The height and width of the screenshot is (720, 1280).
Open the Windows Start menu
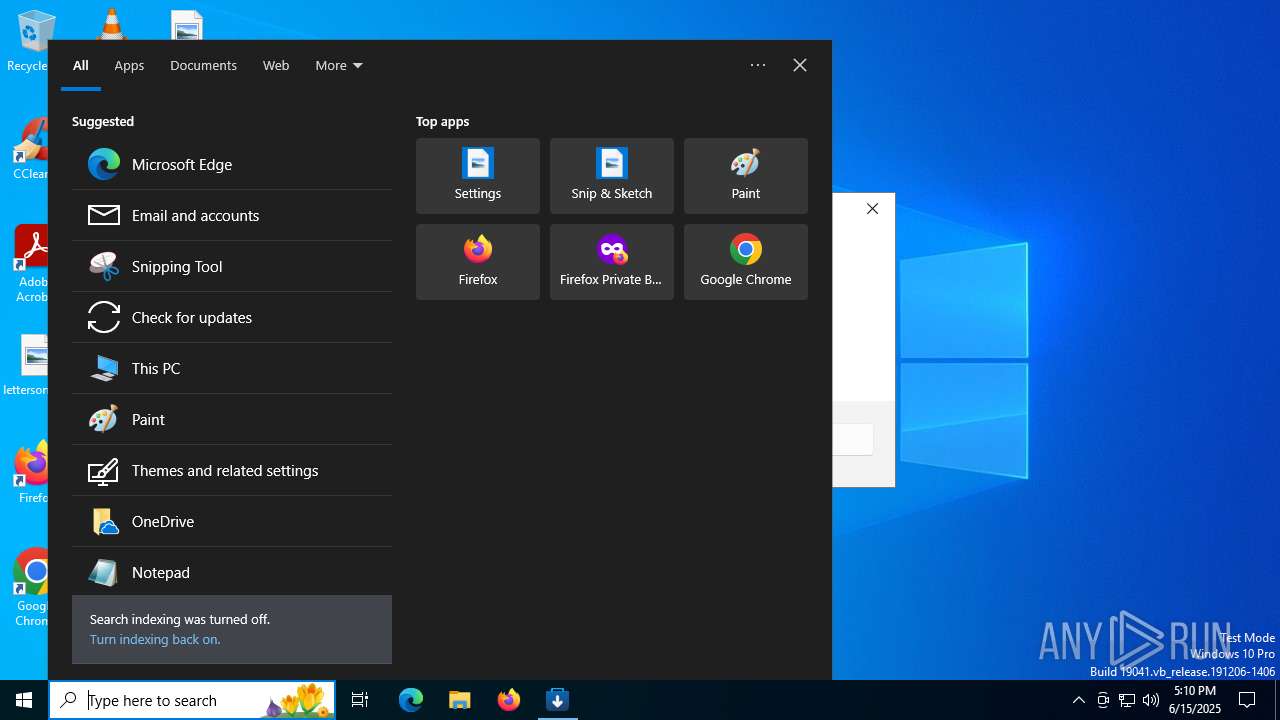coord(24,700)
